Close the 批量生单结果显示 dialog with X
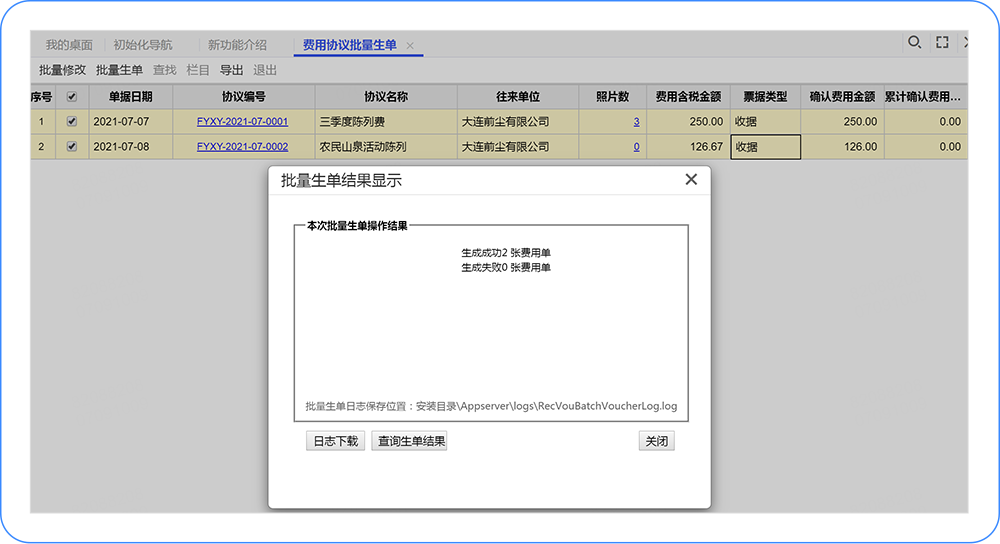The image size is (1000, 544). [x=690, y=180]
